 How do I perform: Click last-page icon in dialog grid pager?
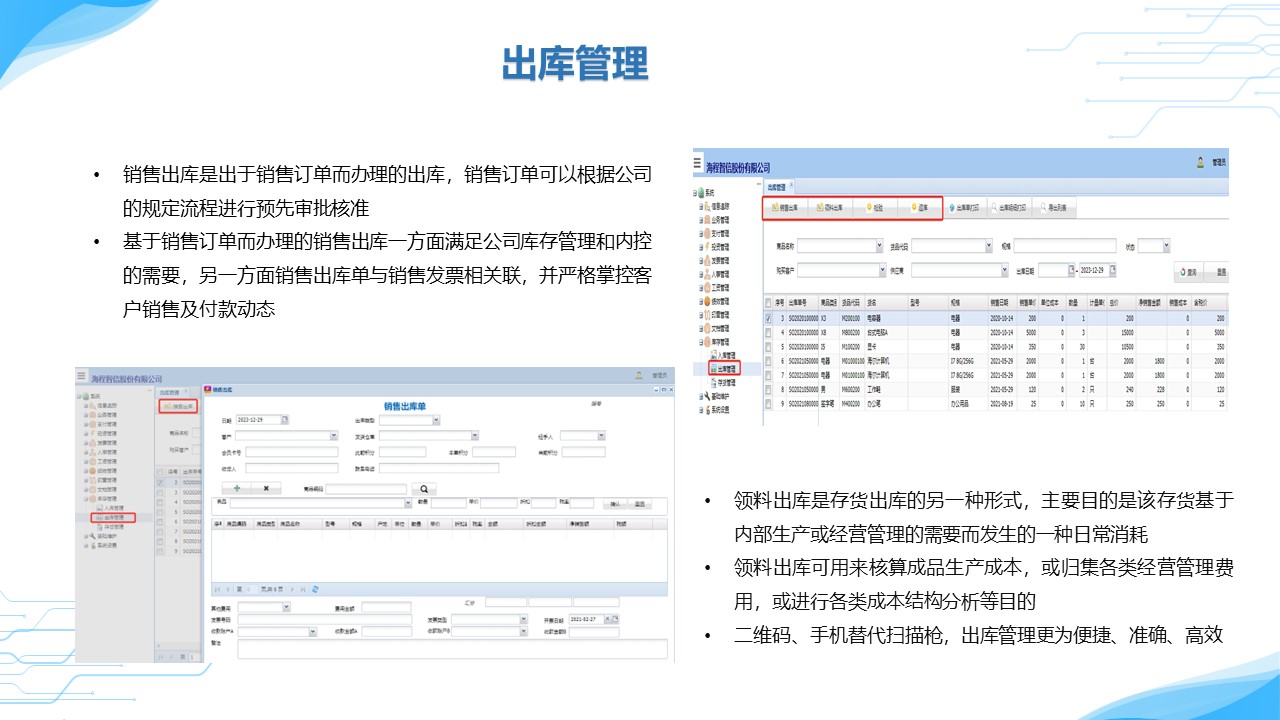point(302,590)
